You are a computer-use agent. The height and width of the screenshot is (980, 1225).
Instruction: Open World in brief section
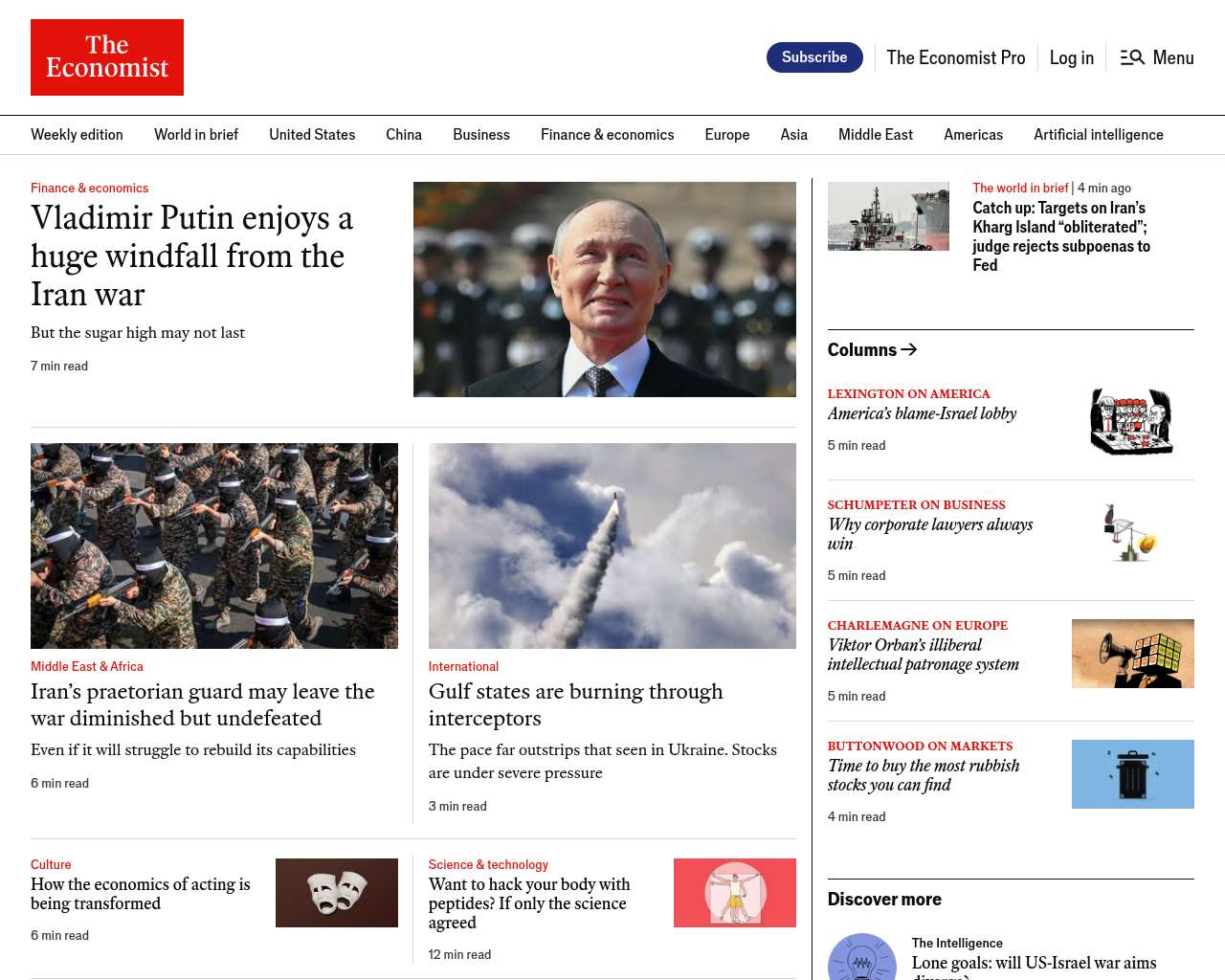[196, 135]
